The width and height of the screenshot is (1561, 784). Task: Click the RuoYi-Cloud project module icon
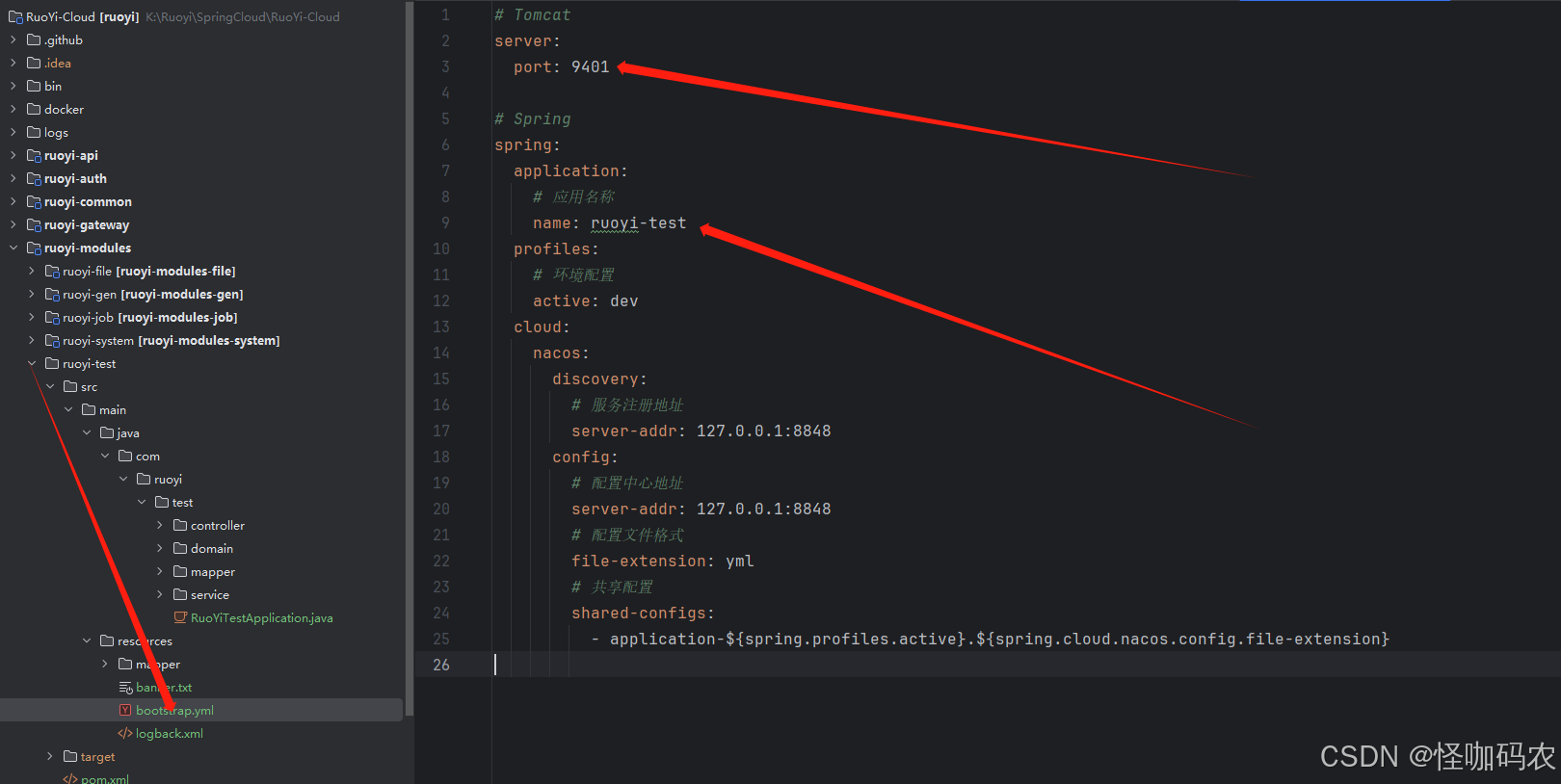coord(15,16)
